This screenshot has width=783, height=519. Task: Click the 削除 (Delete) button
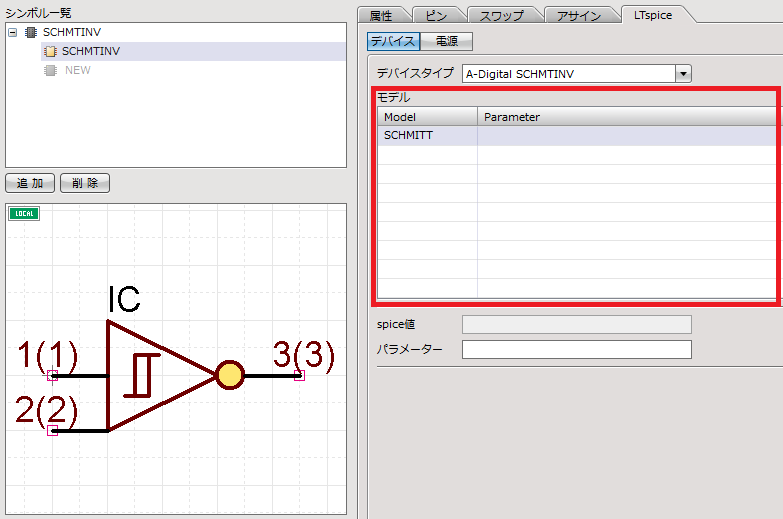tap(85, 183)
